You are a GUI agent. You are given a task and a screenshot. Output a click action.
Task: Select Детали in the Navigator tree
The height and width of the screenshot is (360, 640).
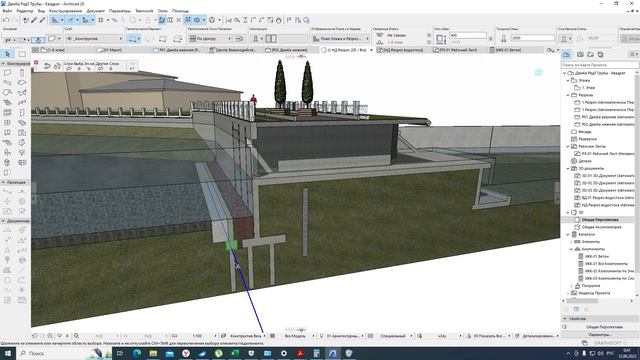pos(585,161)
